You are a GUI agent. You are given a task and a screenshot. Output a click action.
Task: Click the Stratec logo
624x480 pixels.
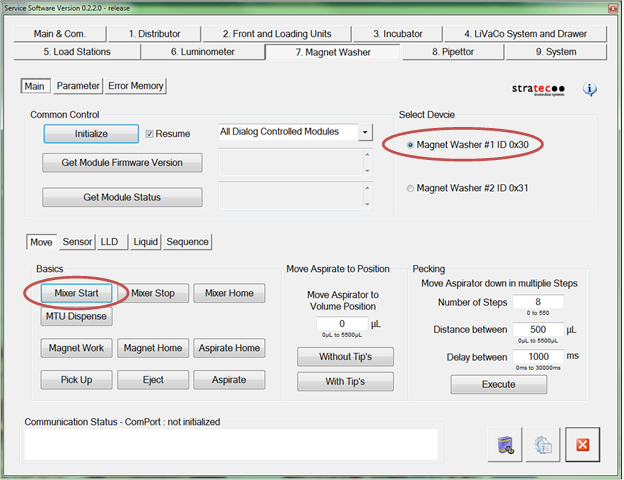(x=539, y=89)
